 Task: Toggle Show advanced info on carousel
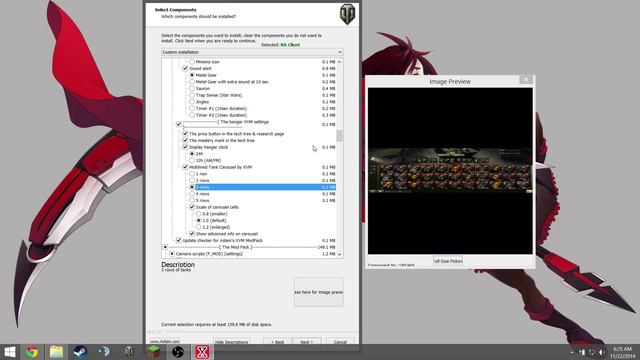pyautogui.click(x=192, y=234)
